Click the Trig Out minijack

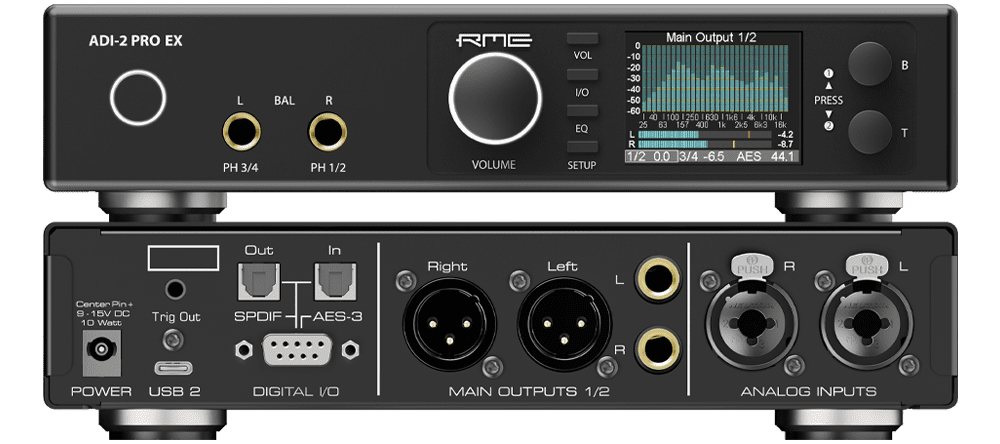coord(173,290)
